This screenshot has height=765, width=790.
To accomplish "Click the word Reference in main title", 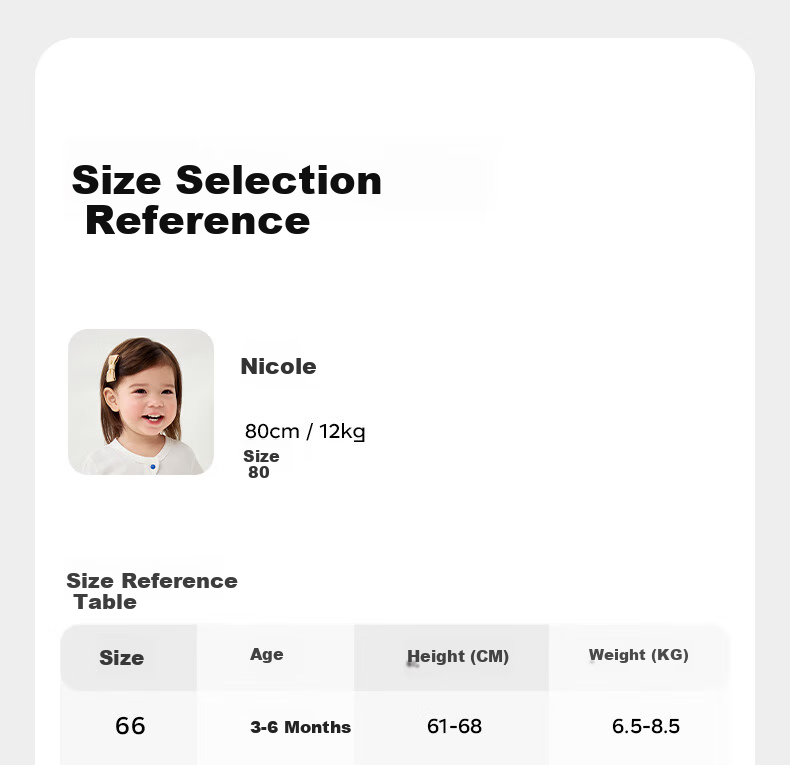I will click(x=198, y=221).
